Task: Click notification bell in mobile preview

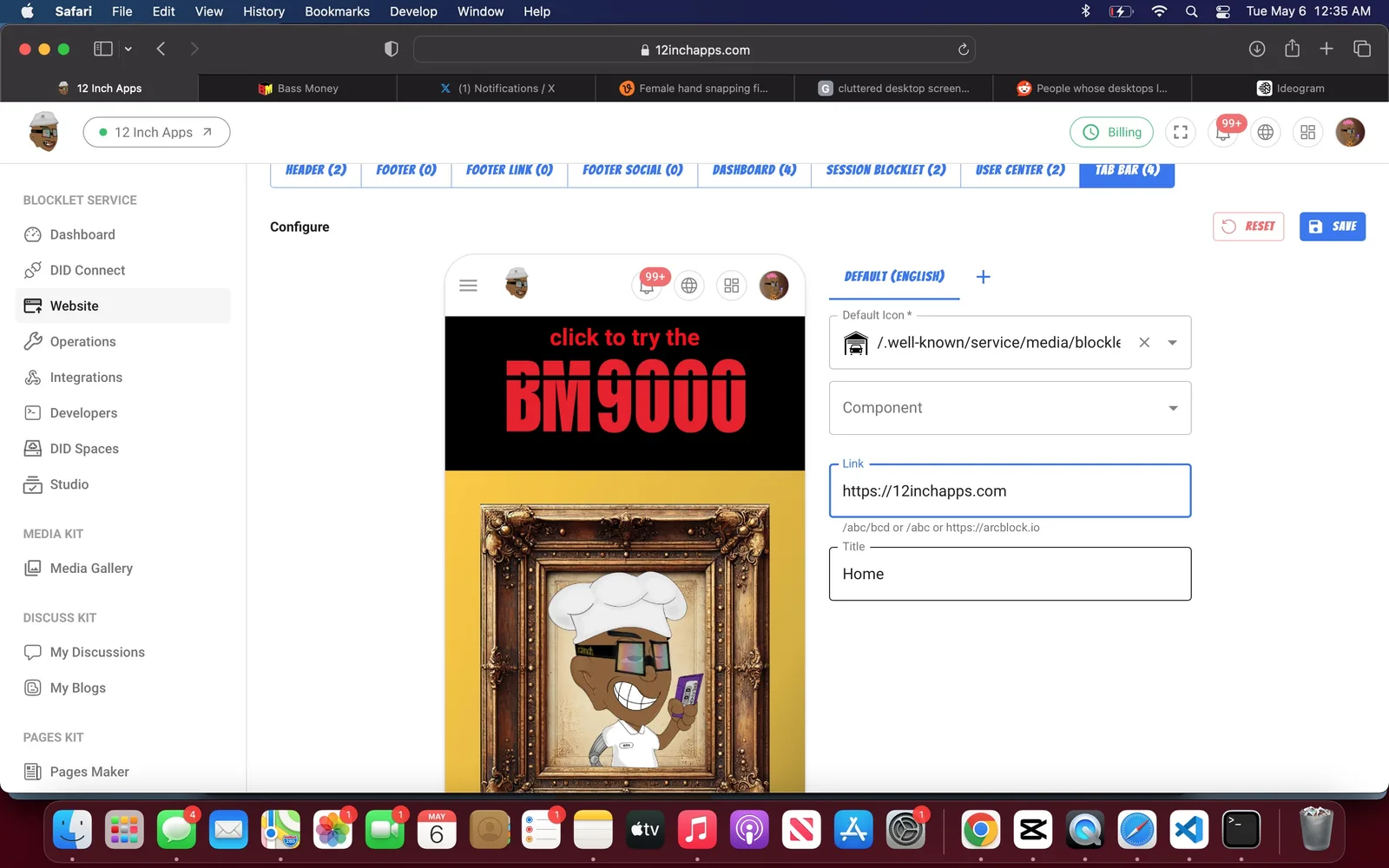Action: 647,285
